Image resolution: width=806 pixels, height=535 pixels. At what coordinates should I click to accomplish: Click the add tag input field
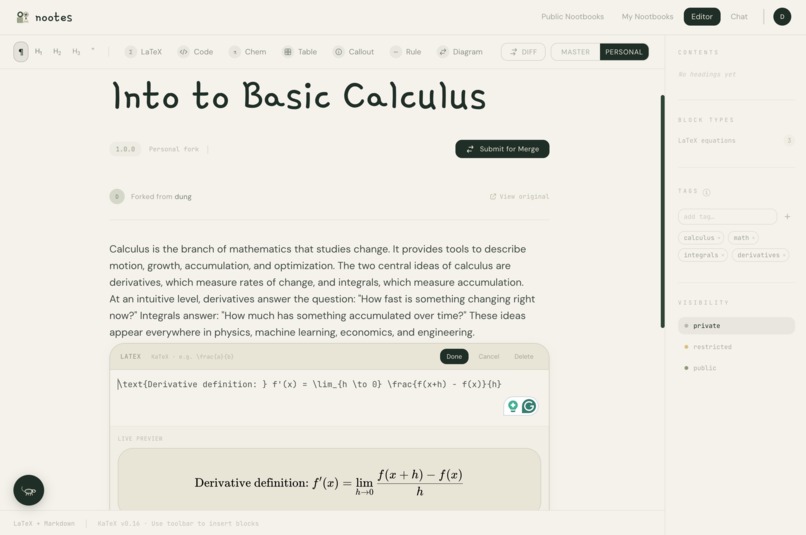click(727, 216)
